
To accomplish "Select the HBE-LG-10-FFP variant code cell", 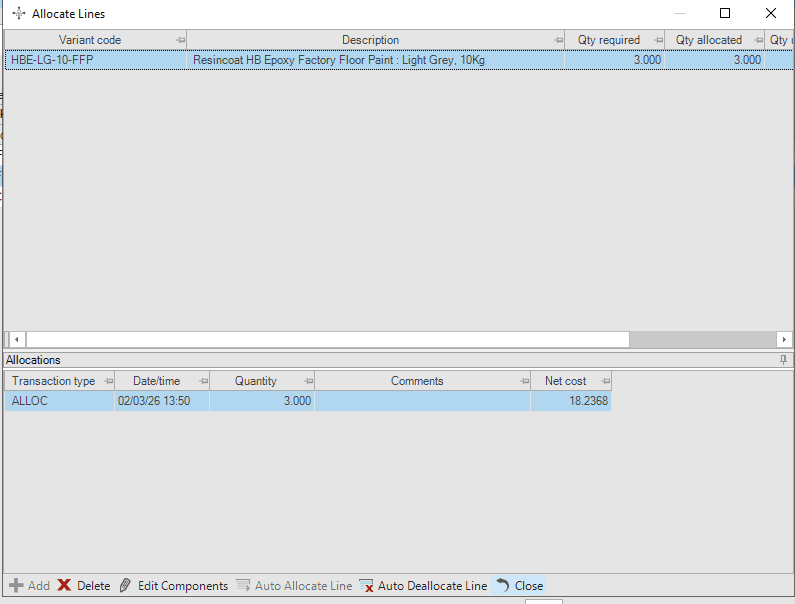I will pyautogui.click(x=96, y=60).
